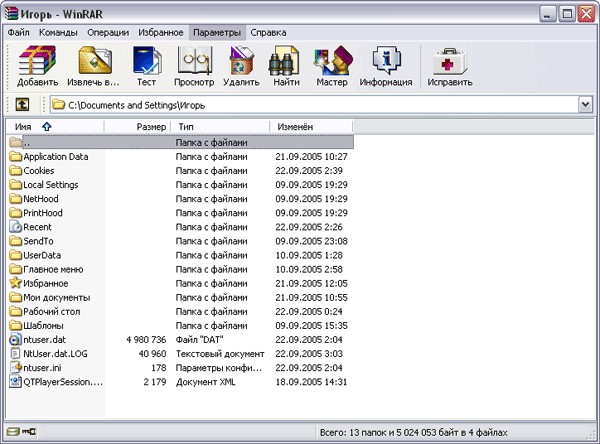Screen dimensions: 600x444
Task: Select the SendTo folder icon
Action: point(16,241)
